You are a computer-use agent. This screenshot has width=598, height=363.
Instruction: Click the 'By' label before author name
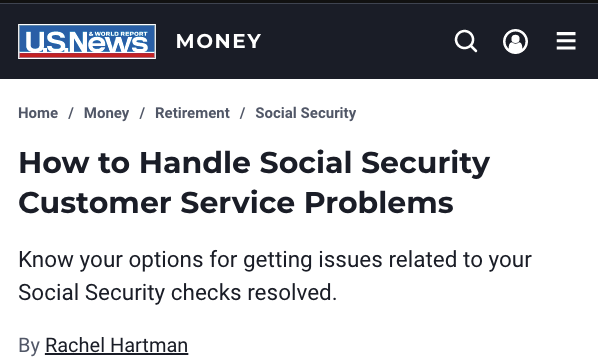[x=29, y=346]
